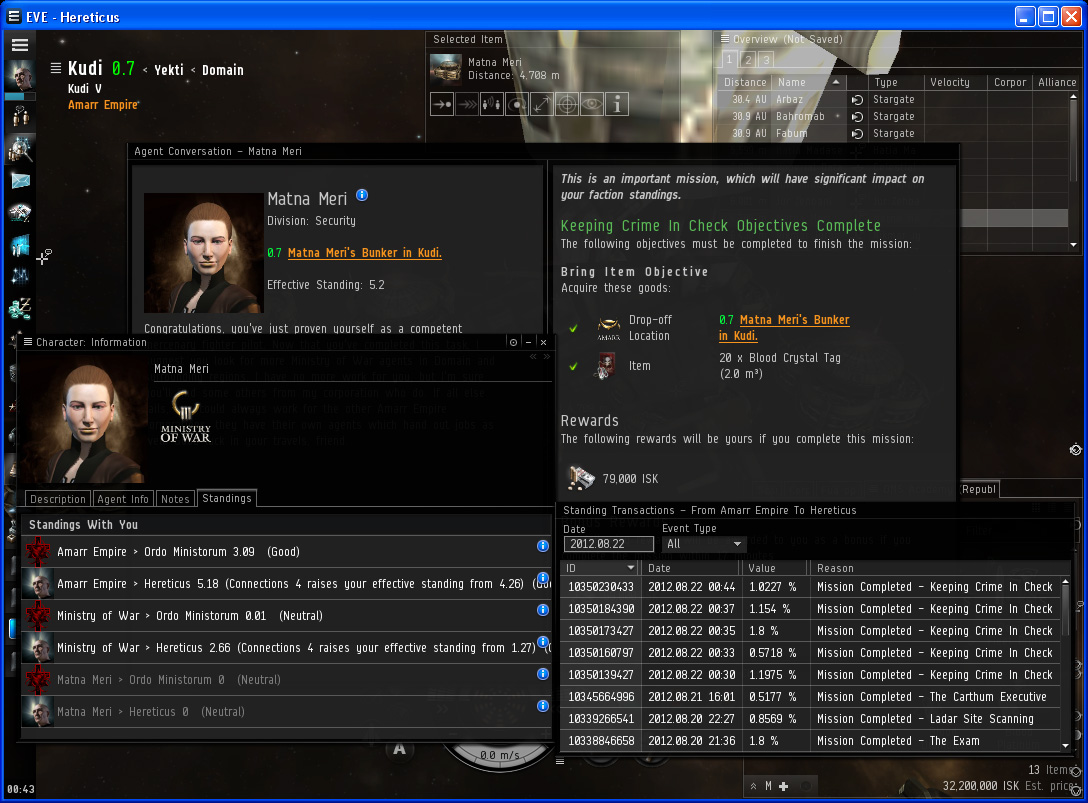Sort transactions by Value column header

click(x=775, y=568)
